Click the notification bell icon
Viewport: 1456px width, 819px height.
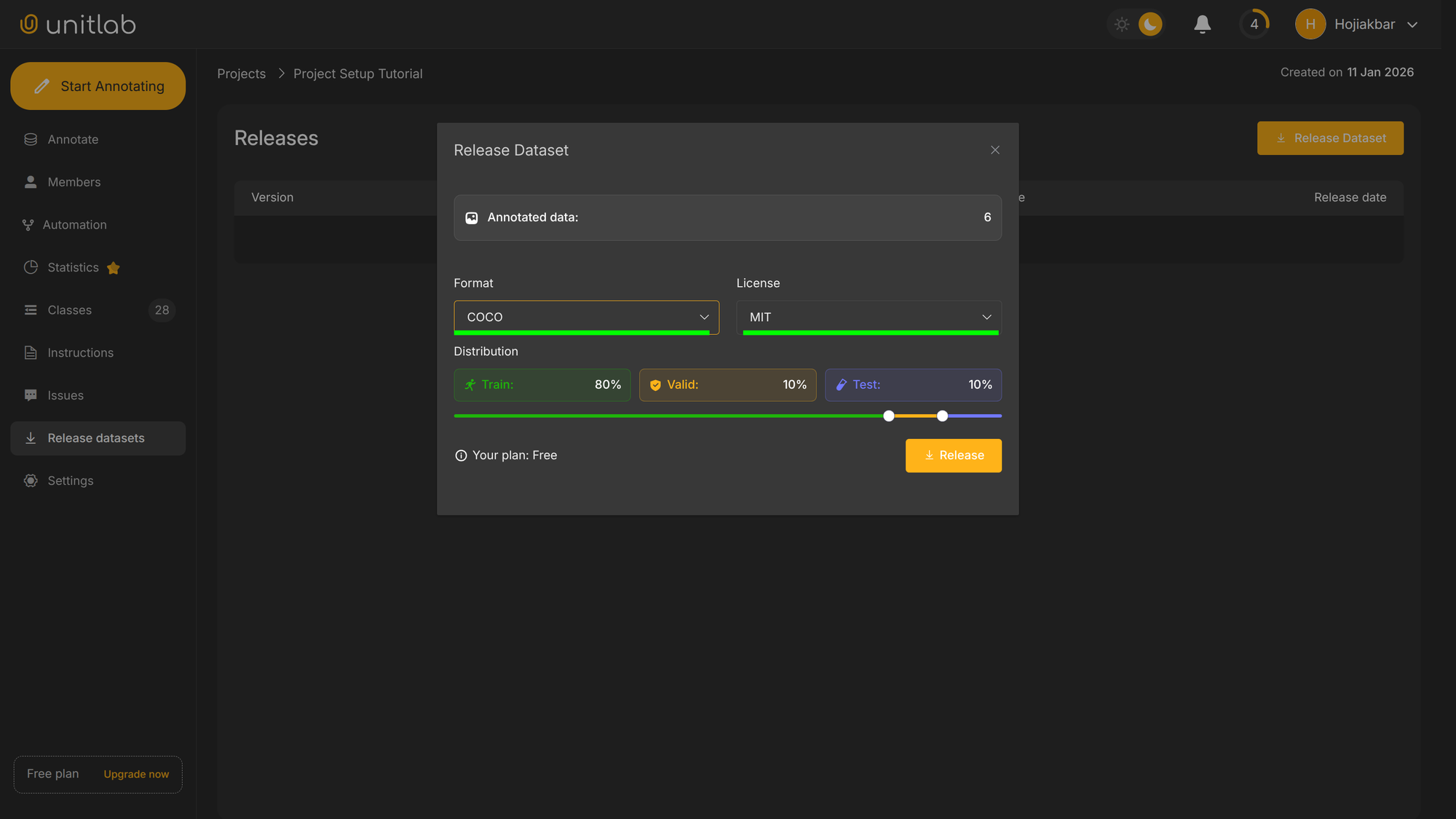coord(1202,25)
